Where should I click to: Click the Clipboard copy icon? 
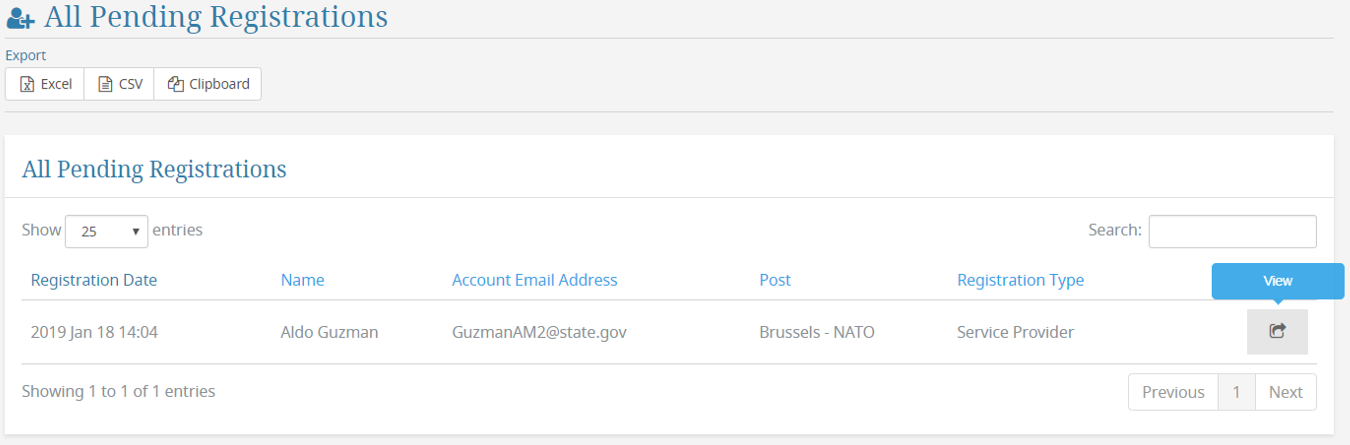175,85
